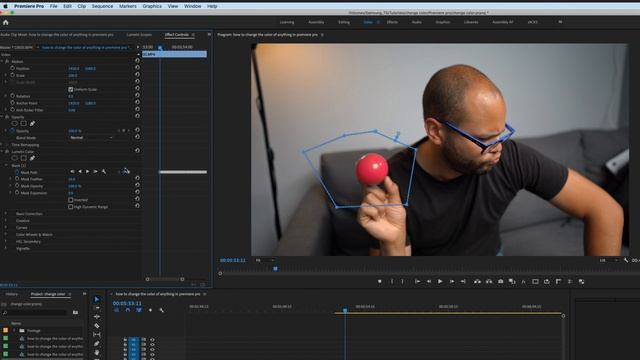Image resolution: width=640 pixels, height=360 pixels.
Task: Toggle the Lumetri Color fx effect on or off
Action: [x=7, y=151]
